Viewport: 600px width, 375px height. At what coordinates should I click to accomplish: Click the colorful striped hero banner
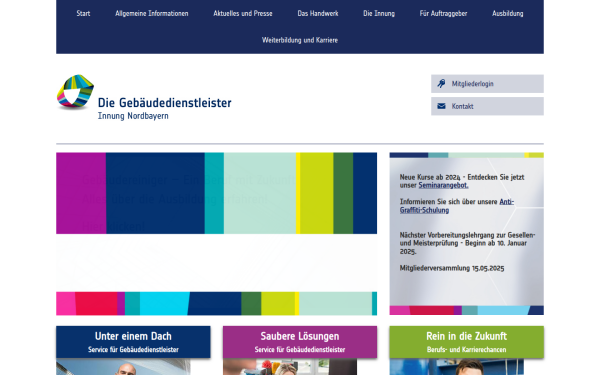click(x=217, y=233)
